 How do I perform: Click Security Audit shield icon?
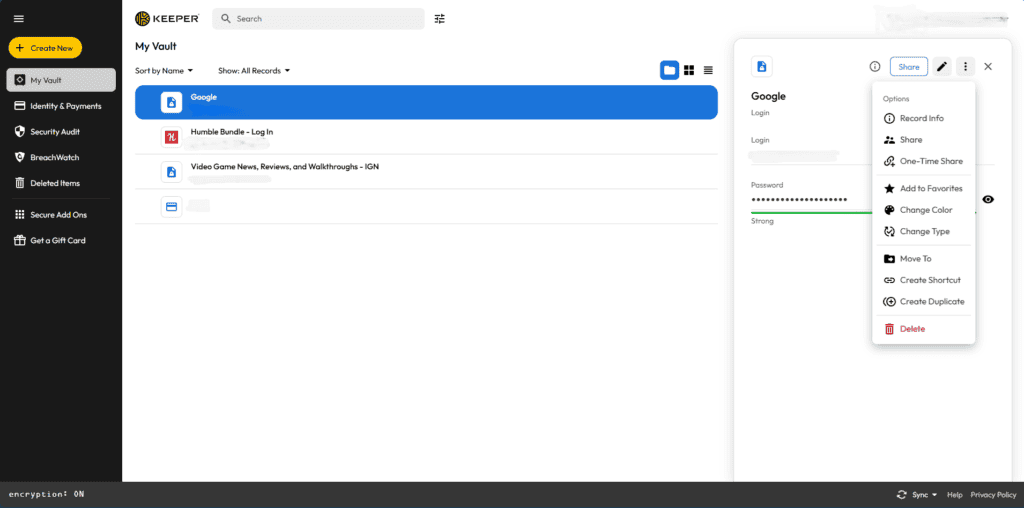(x=20, y=131)
